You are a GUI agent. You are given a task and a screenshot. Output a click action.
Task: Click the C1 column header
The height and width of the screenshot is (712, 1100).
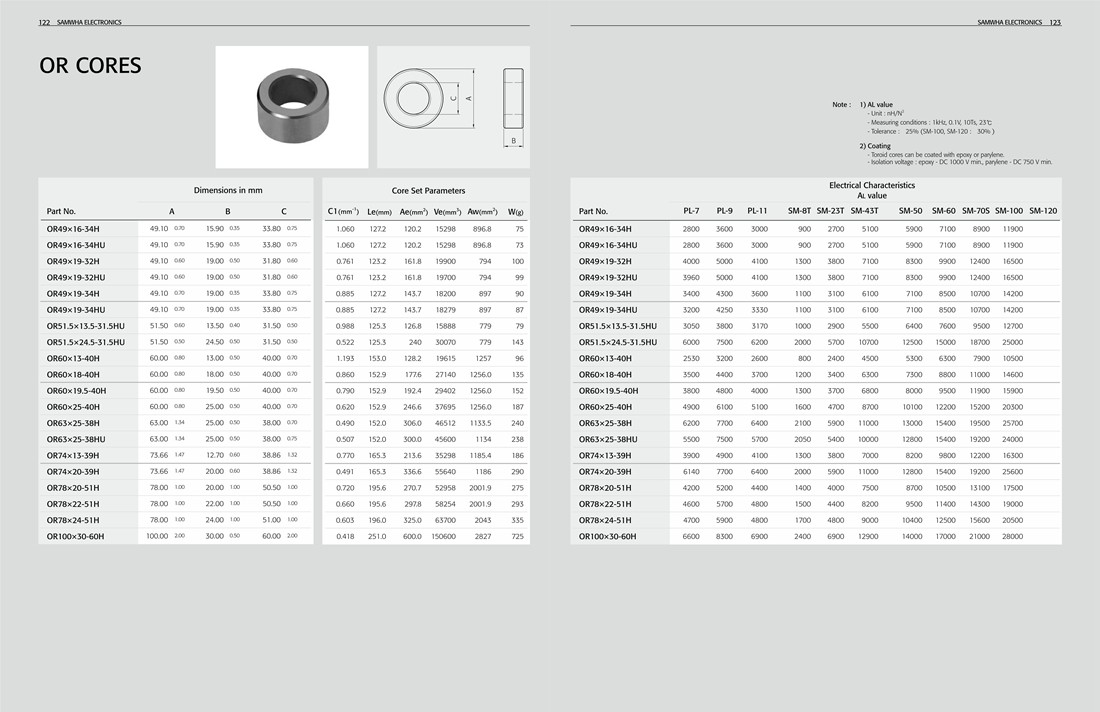[343, 211]
